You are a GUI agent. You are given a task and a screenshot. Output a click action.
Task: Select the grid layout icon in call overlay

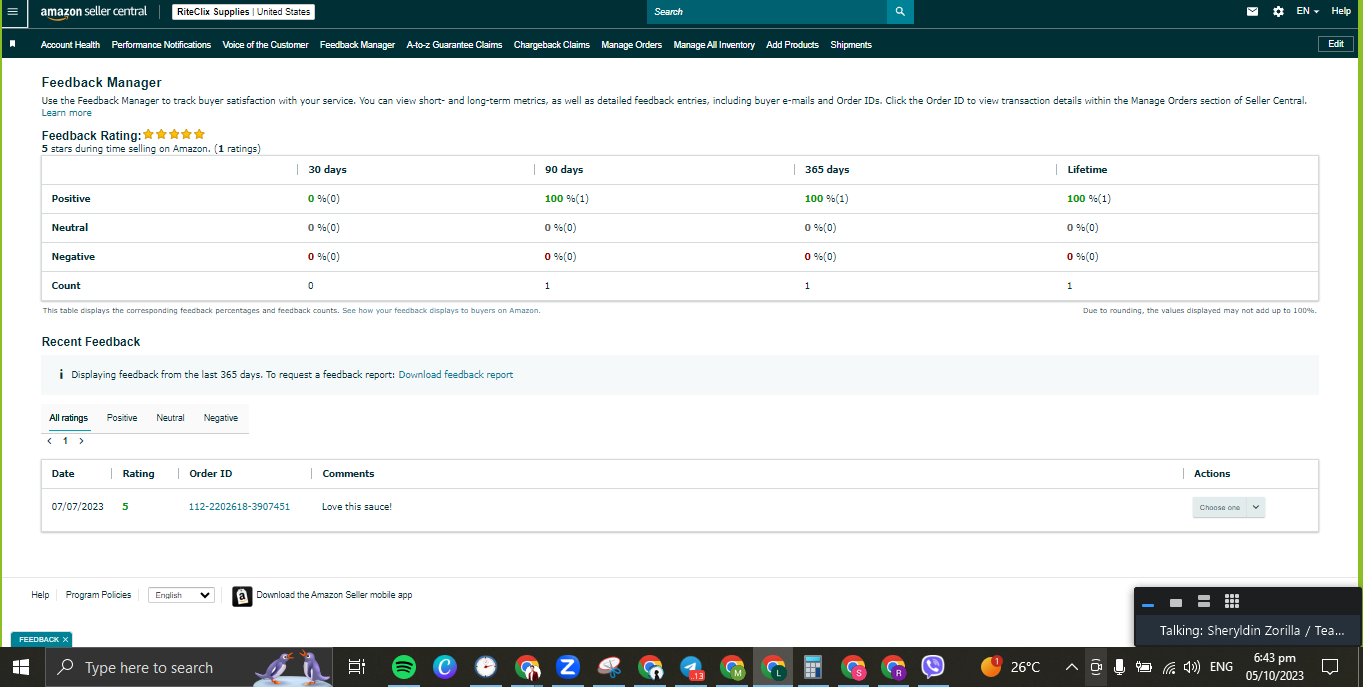click(x=1232, y=601)
